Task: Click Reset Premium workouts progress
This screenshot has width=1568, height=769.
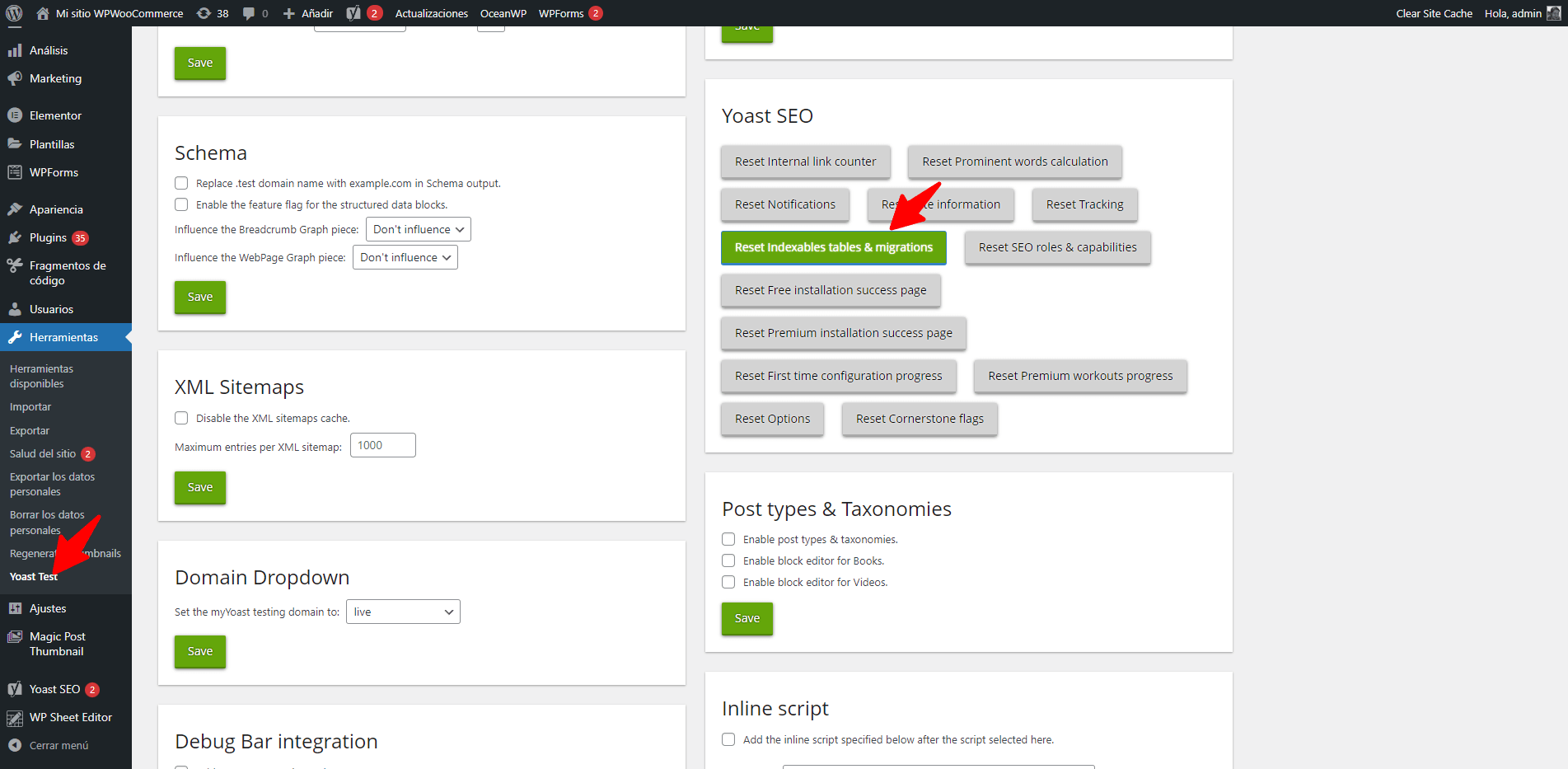Action: (1081, 376)
